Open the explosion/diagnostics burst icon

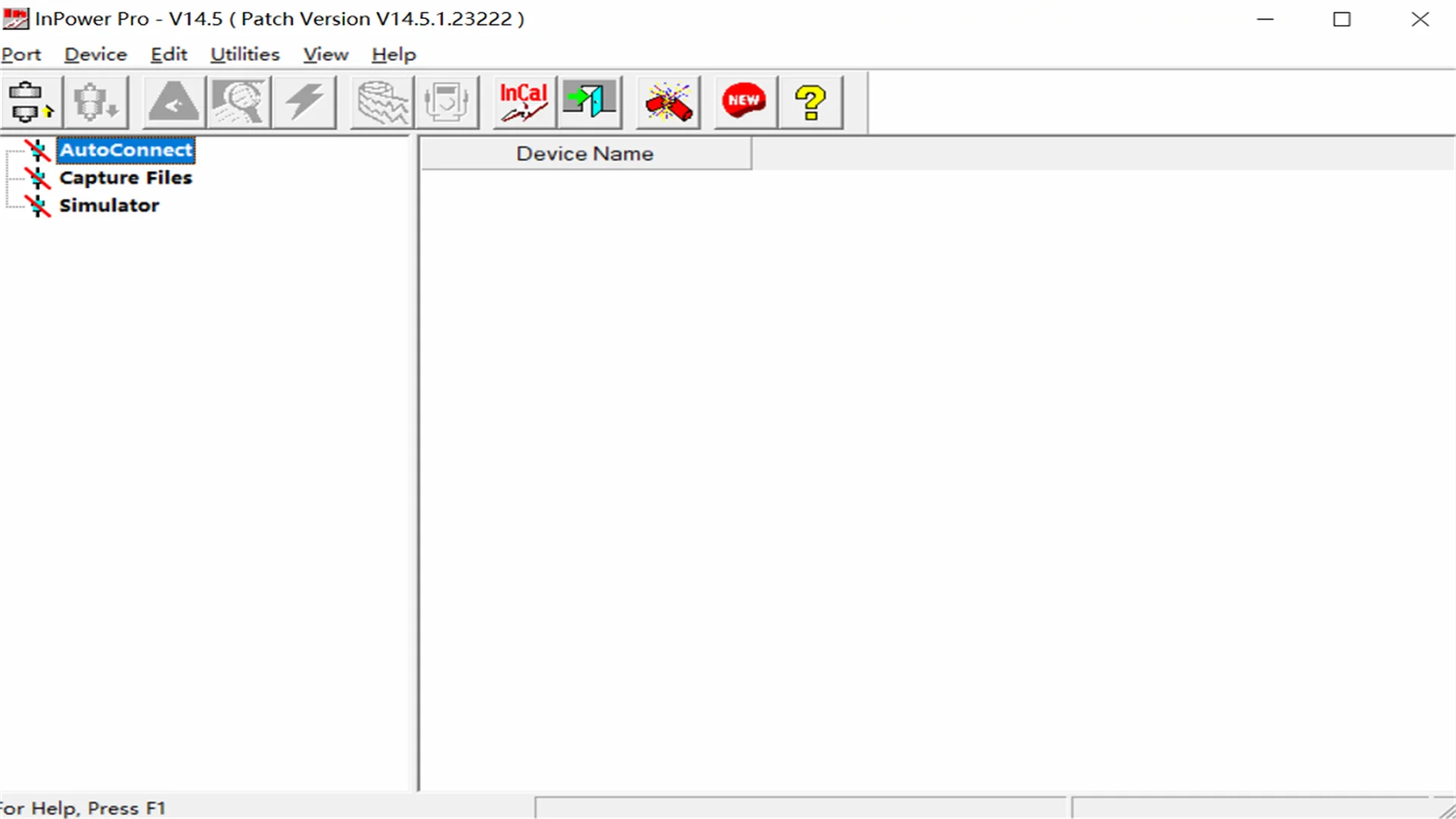(x=667, y=100)
